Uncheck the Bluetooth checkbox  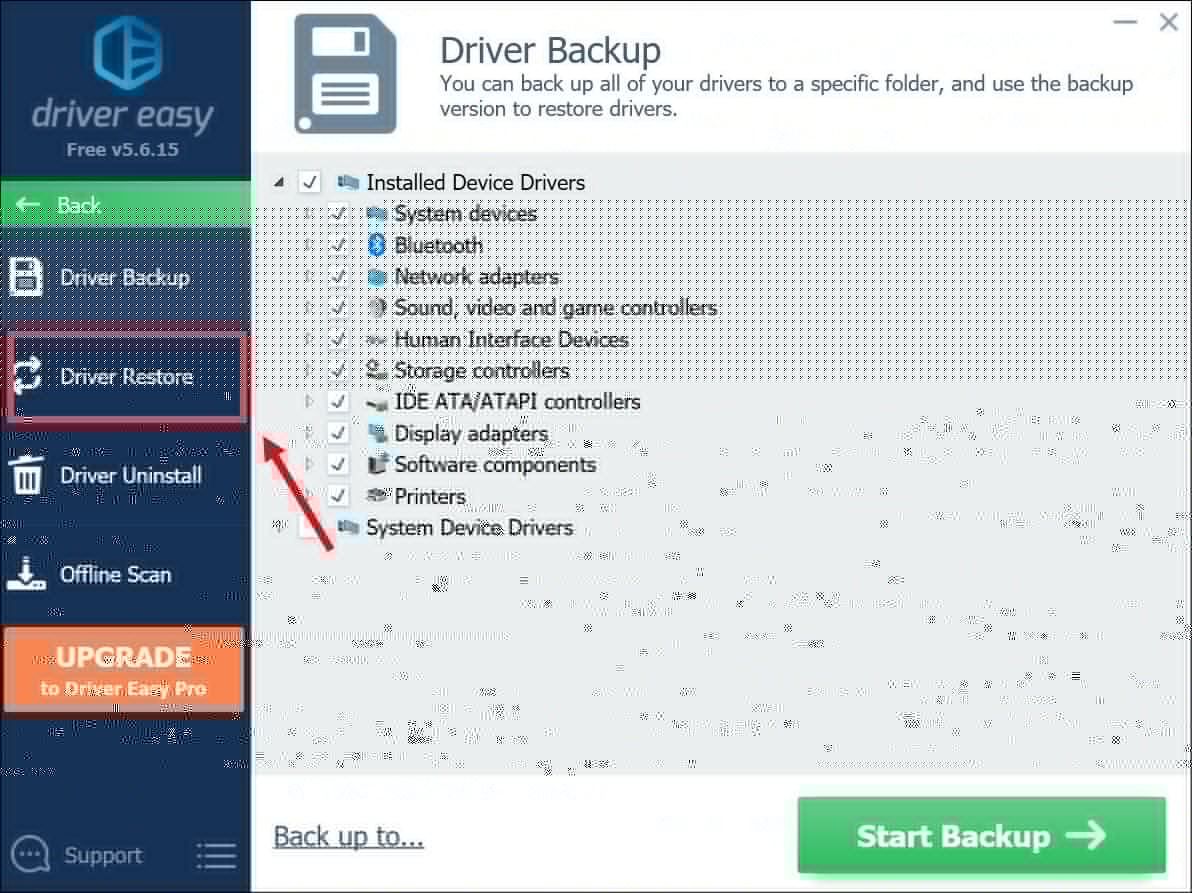click(338, 245)
